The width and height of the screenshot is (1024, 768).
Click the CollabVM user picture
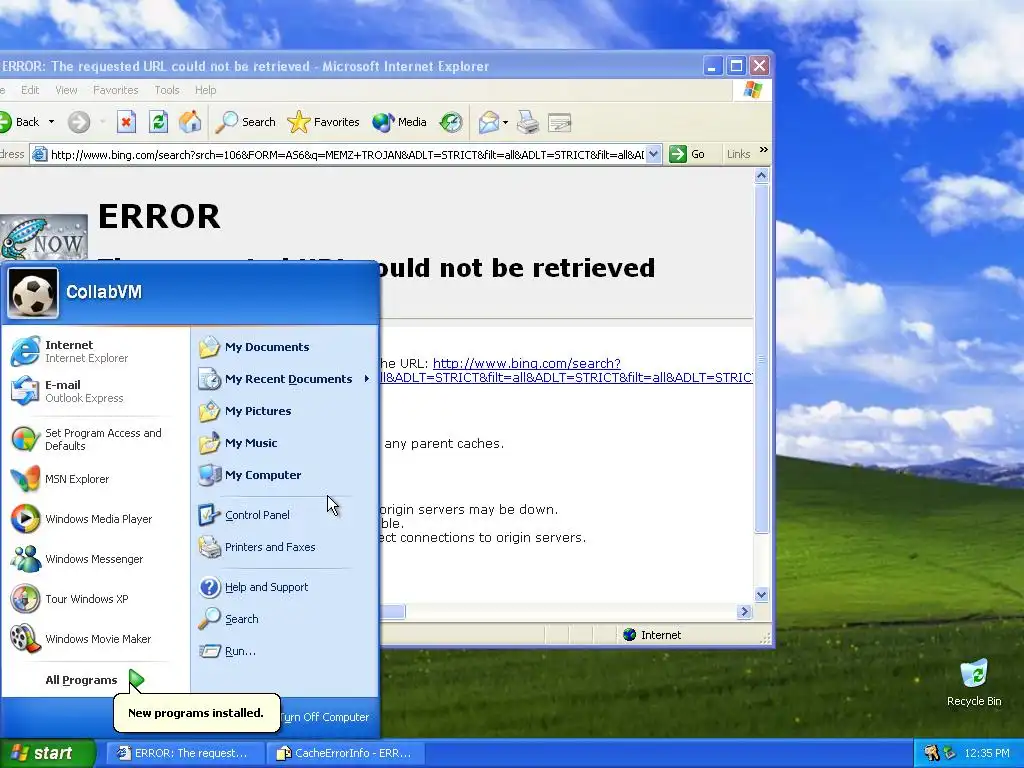click(33, 293)
